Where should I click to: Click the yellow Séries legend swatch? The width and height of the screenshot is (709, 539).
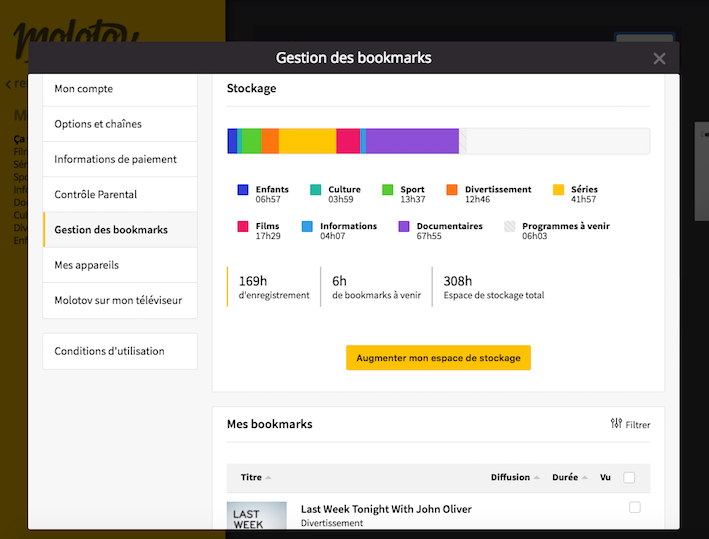click(x=558, y=189)
